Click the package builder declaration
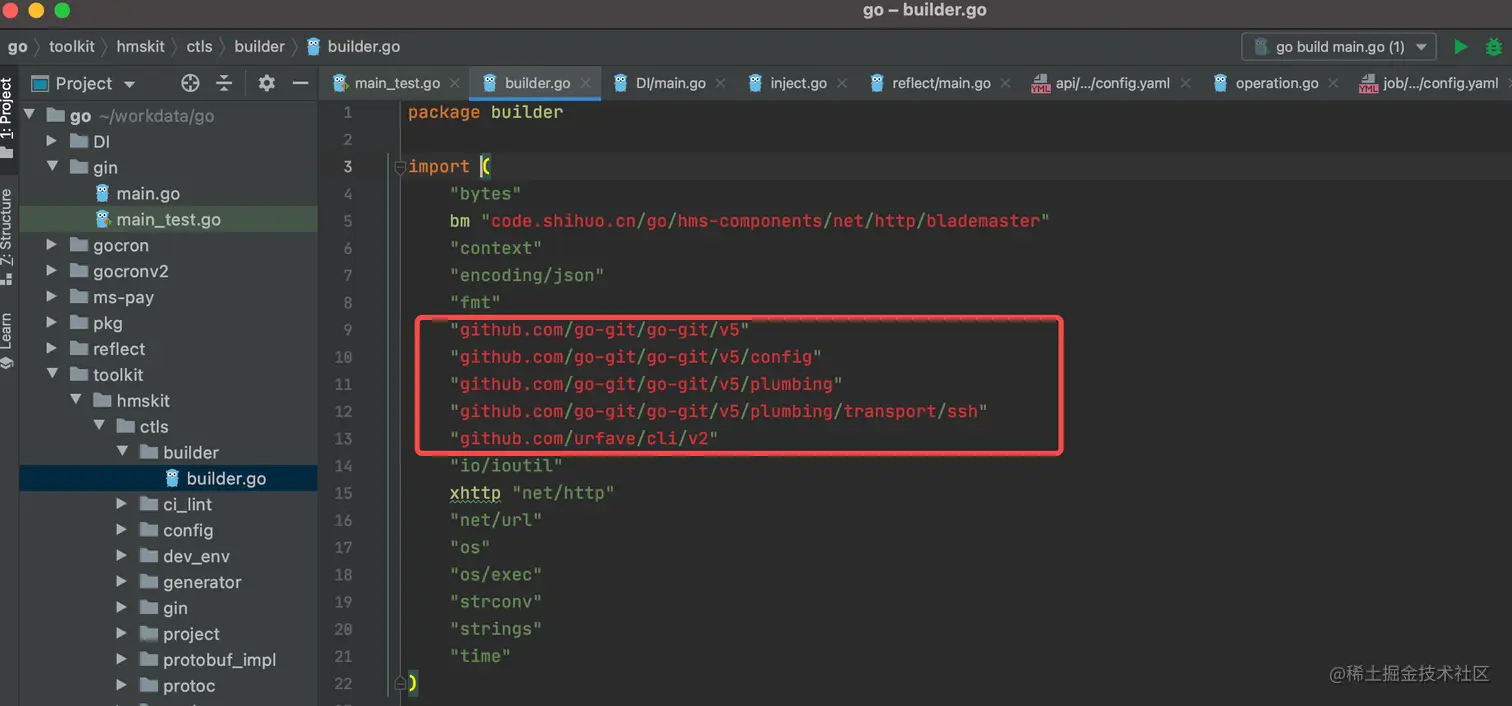The height and width of the screenshot is (706, 1512). [x=485, y=112]
